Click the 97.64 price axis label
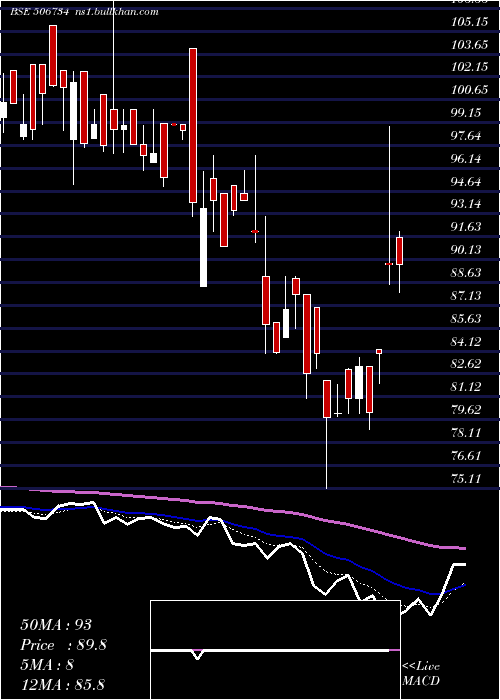Screen dimensions: 500x700 (467, 135)
